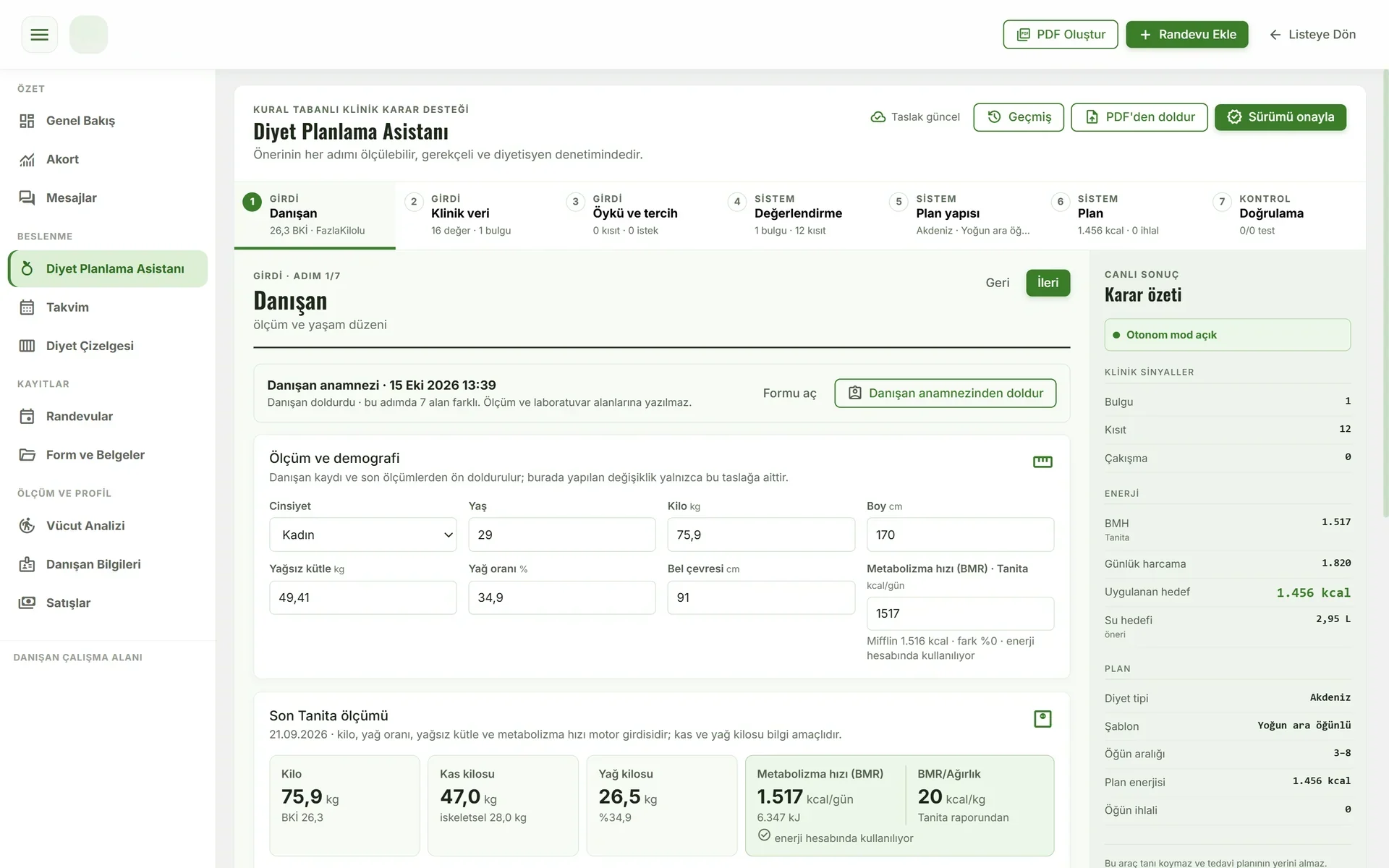Image resolution: width=1389 pixels, height=868 pixels.
Task: Switch to step 2 Klinik veri
Action: [x=476, y=215]
